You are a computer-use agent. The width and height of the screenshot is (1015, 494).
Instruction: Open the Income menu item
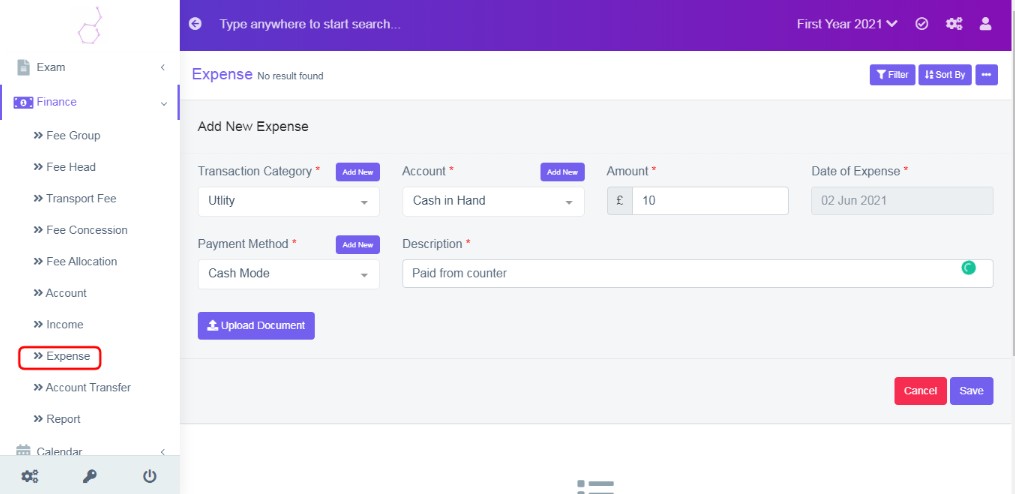click(58, 324)
